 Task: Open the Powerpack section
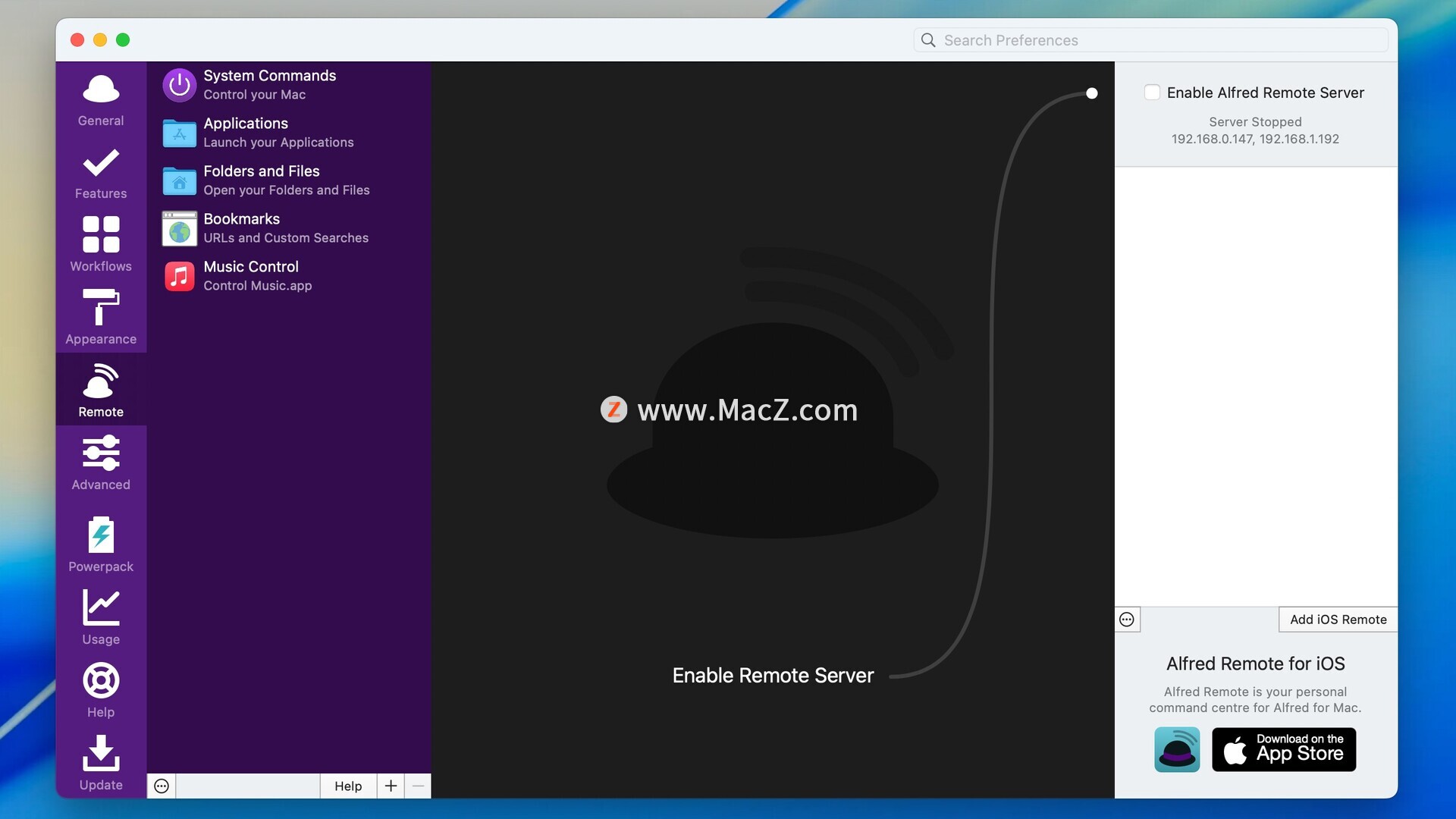click(101, 544)
